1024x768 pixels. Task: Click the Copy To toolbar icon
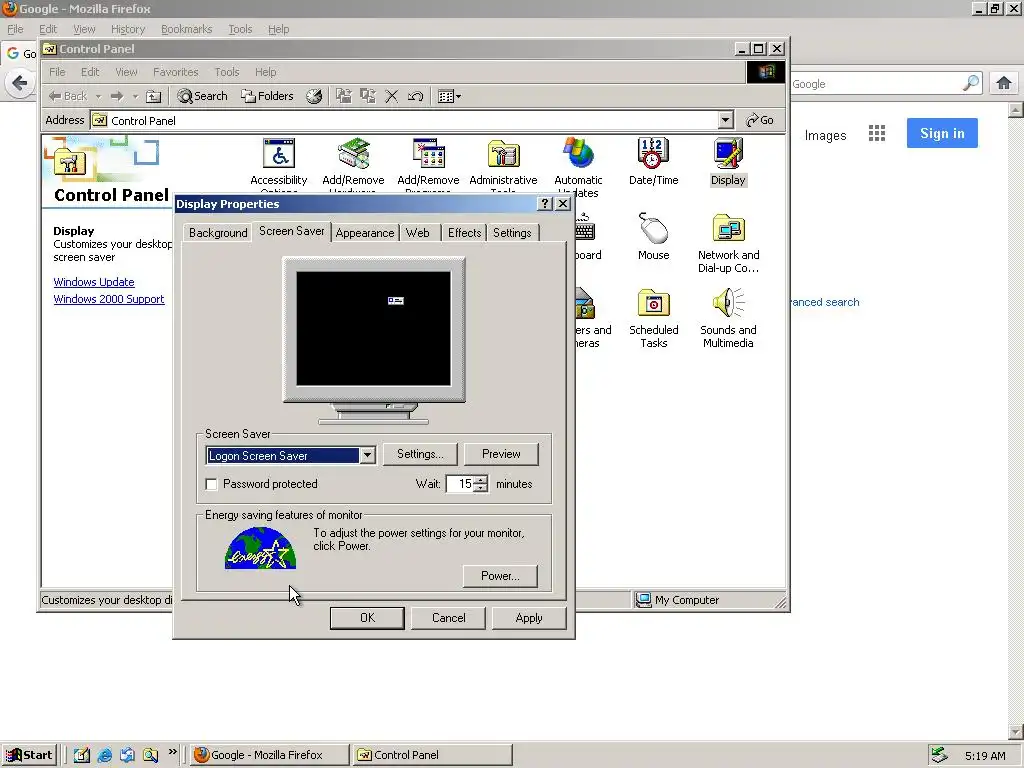tap(368, 96)
